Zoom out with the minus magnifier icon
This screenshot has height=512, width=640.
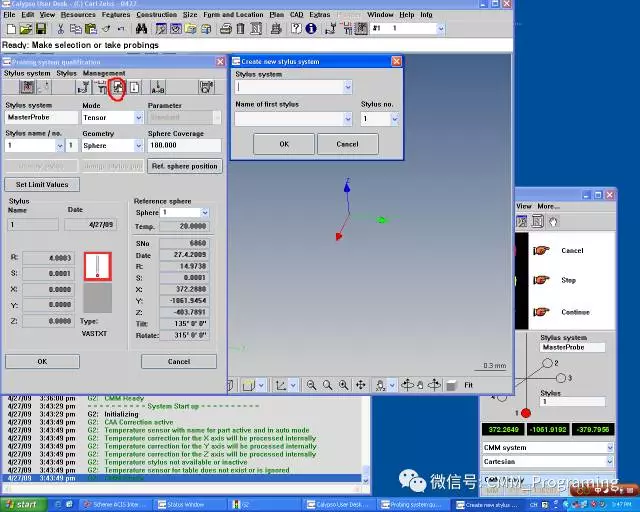point(311,385)
